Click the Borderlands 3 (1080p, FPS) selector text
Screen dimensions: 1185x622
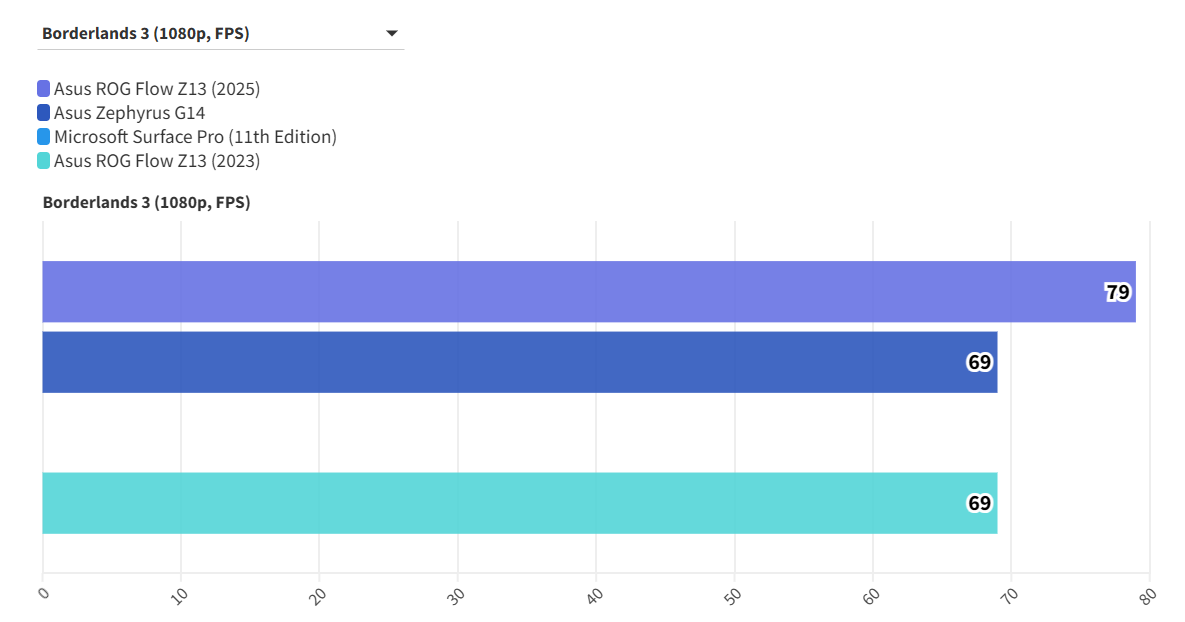click(146, 34)
